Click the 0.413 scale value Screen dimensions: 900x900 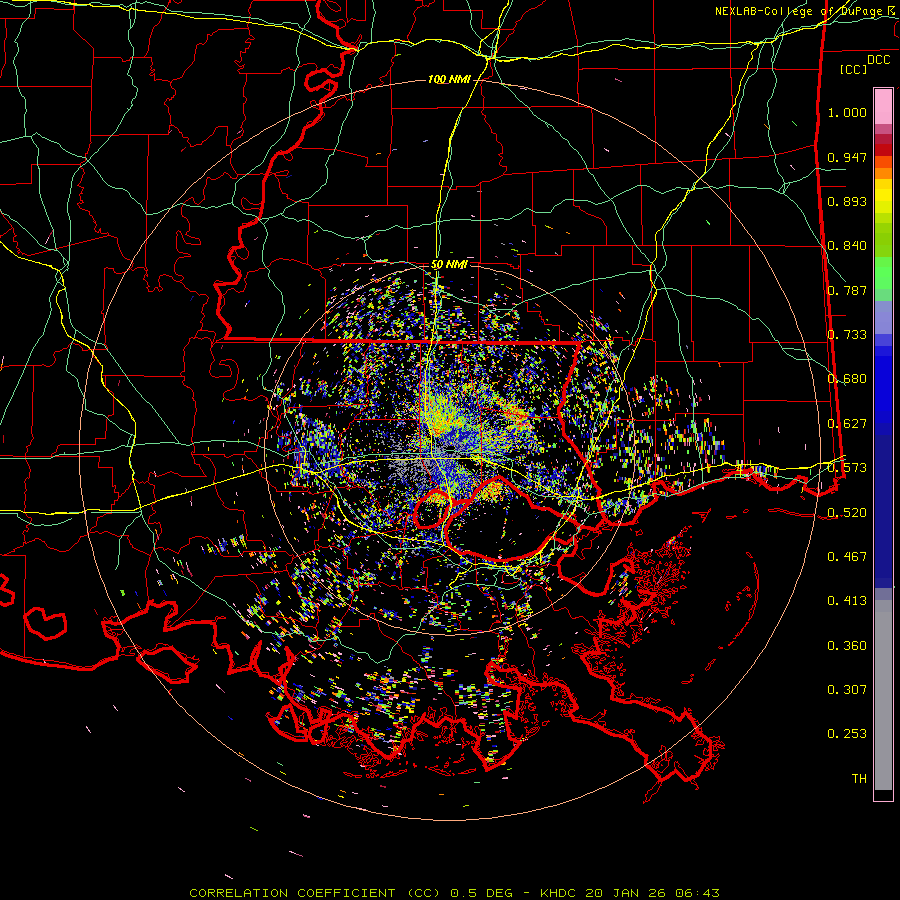point(847,601)
